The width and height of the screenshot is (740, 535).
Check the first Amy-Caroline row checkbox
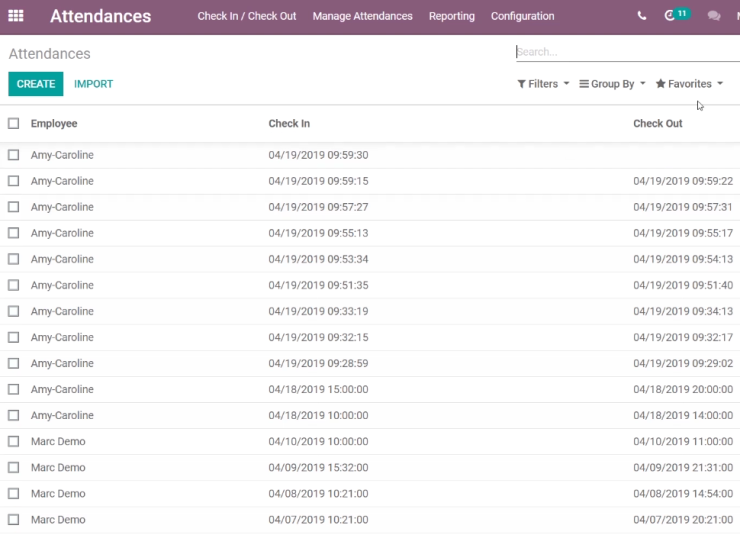pyautogui.click(x=13, y=155)
